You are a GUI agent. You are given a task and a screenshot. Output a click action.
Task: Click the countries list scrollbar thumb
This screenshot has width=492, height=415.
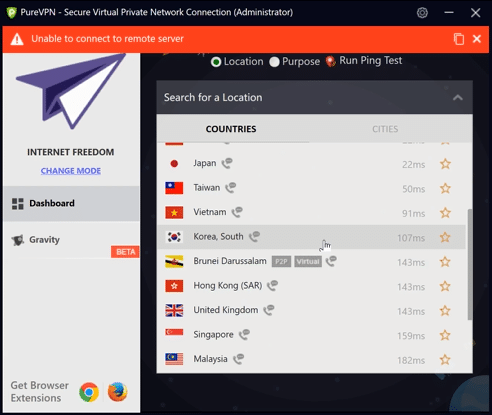470,264
